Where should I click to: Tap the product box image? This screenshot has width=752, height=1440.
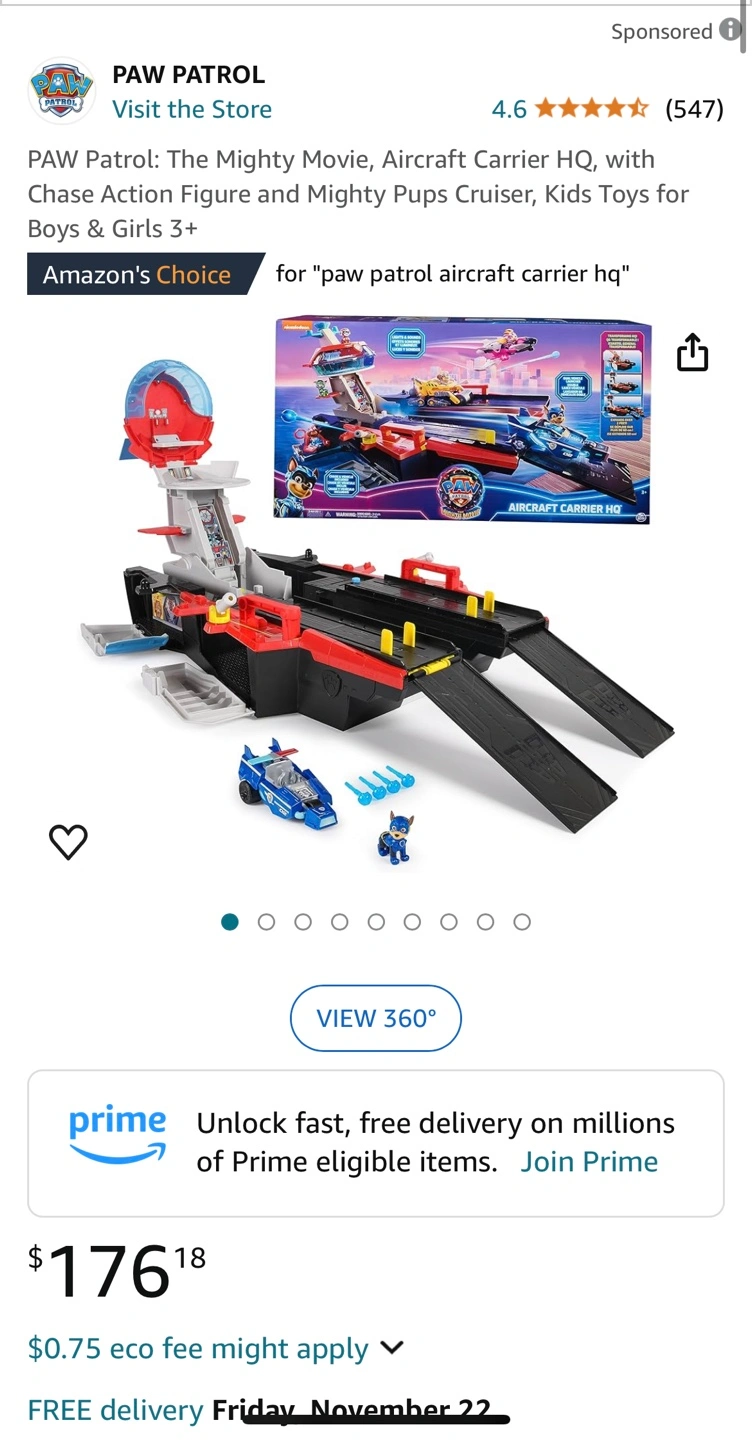click(x=462, y=420)
